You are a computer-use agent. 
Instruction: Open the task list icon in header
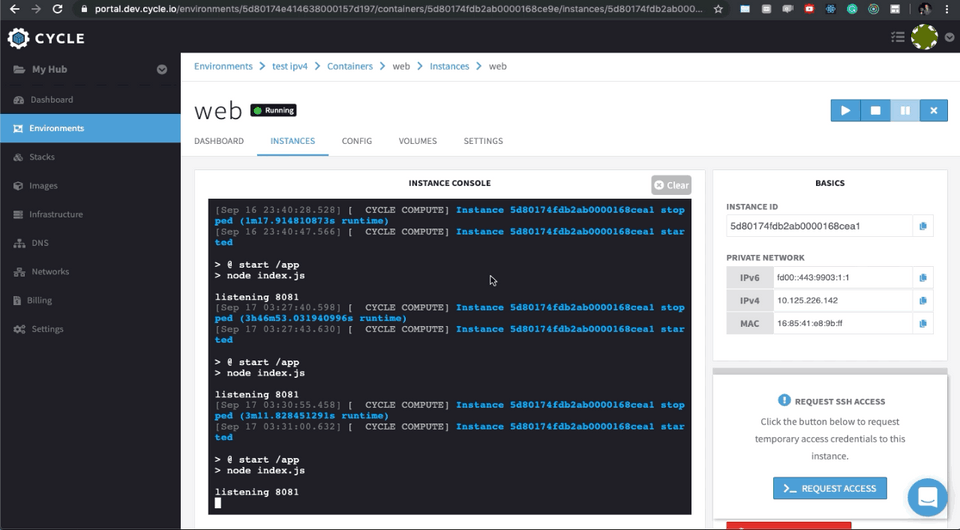pos(898,37)
